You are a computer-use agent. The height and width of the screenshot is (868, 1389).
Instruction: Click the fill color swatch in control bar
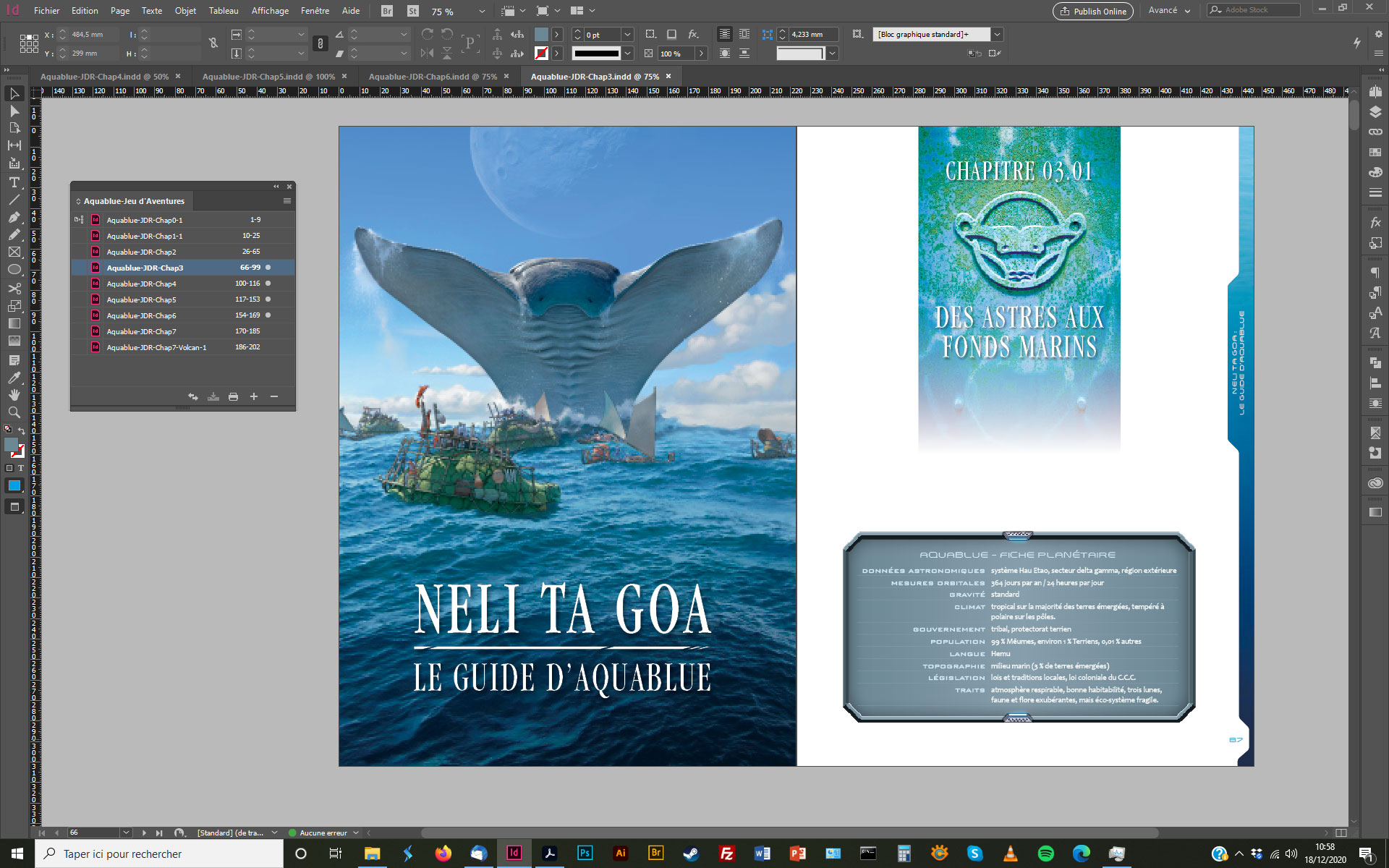pyautogui.click(x=541, y=34)
